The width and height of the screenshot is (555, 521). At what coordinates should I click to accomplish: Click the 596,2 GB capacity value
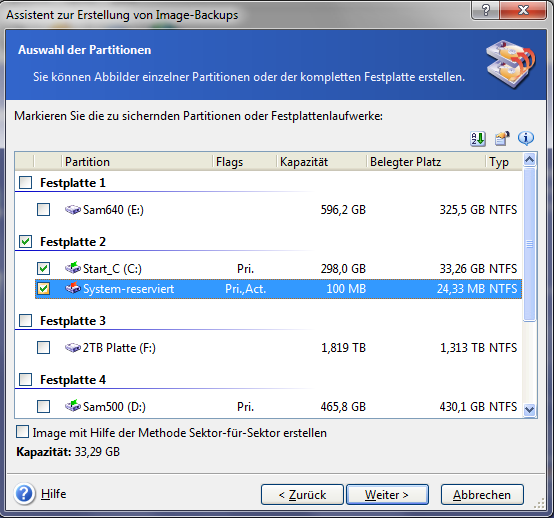343,210
